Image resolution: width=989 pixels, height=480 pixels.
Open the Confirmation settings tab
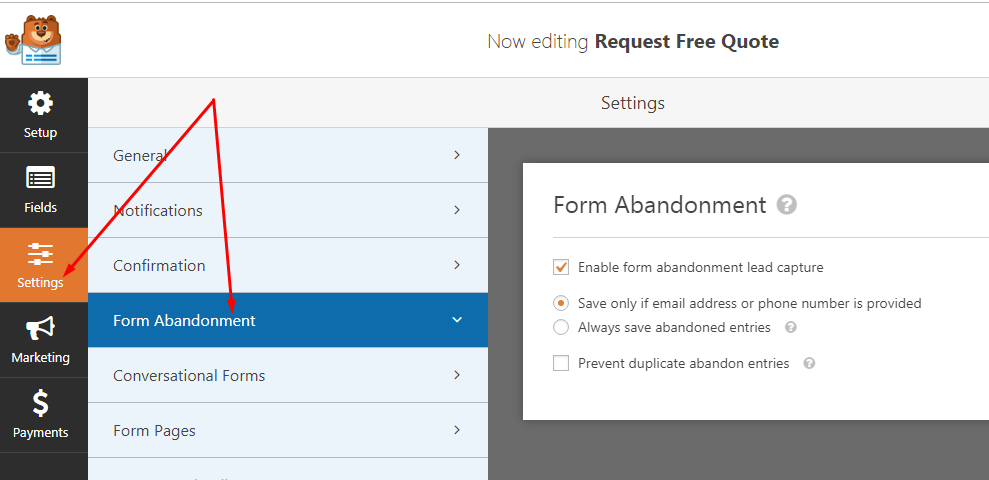click(x=159, y=266)
